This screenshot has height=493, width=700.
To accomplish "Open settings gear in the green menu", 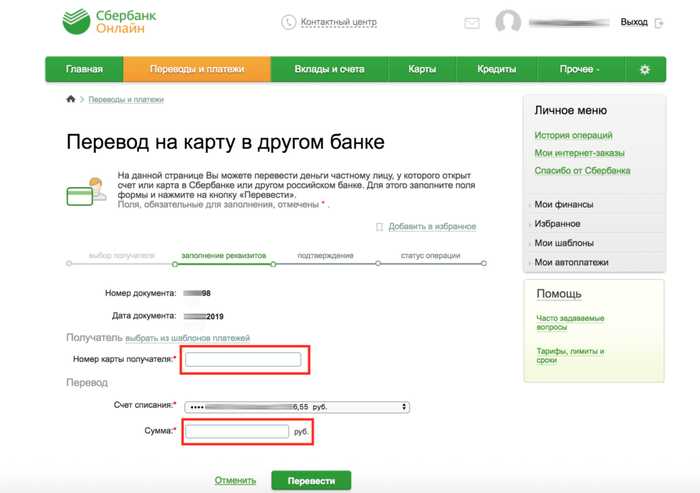I will coord(645,70).
